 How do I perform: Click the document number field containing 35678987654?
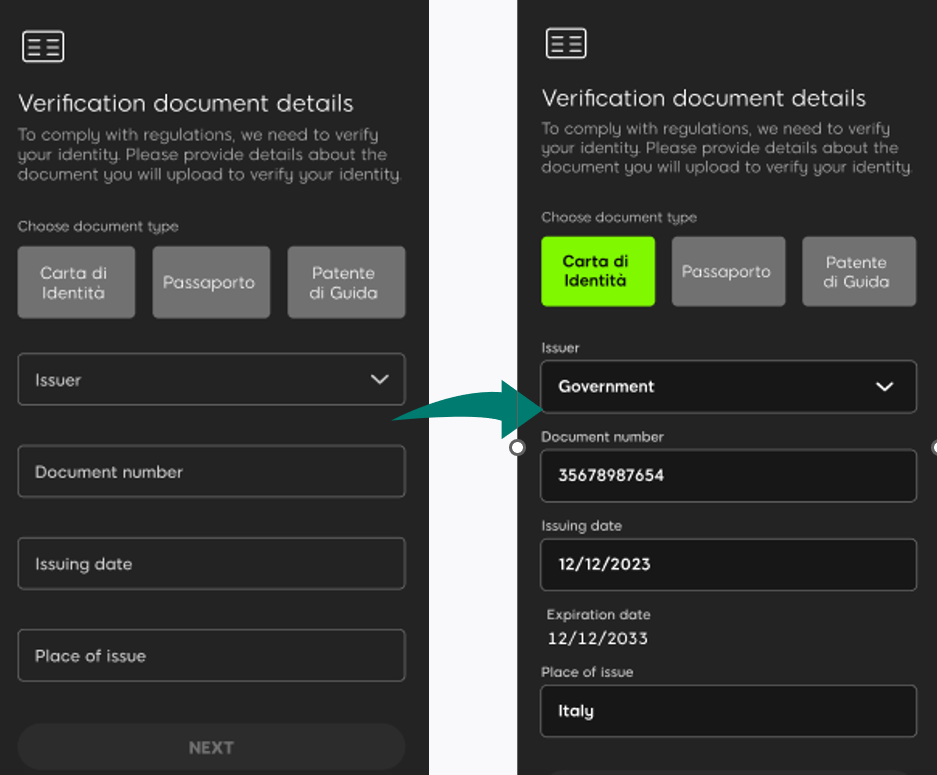[x=728, y=476]
